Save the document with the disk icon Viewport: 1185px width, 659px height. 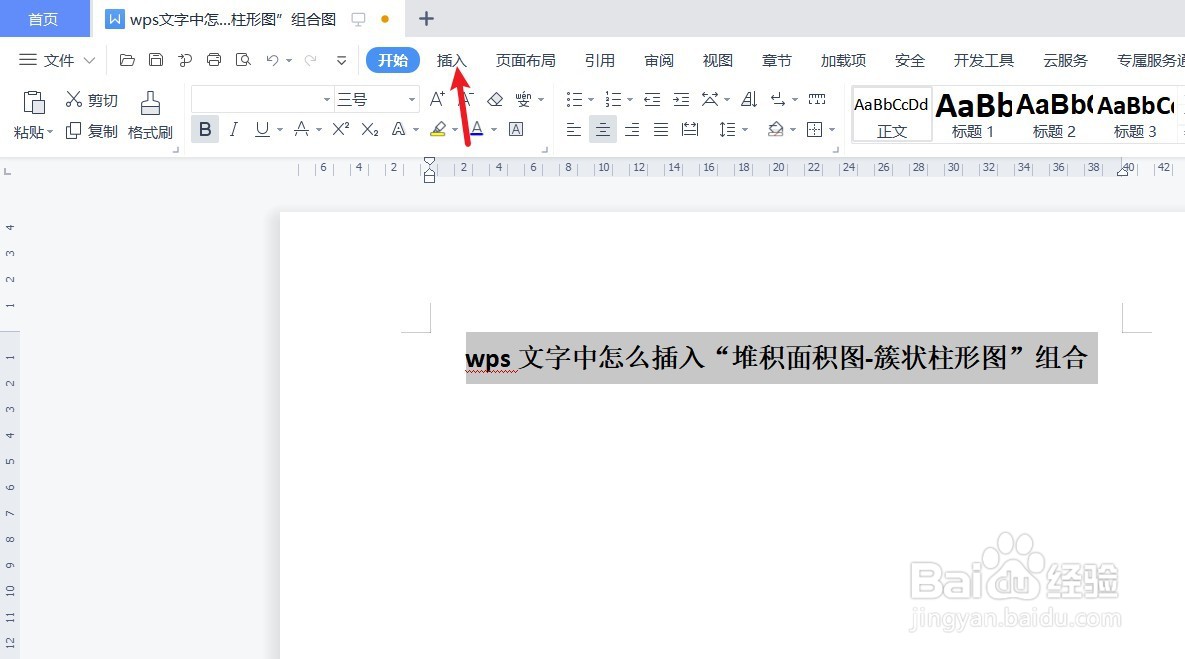pos(156,60)
